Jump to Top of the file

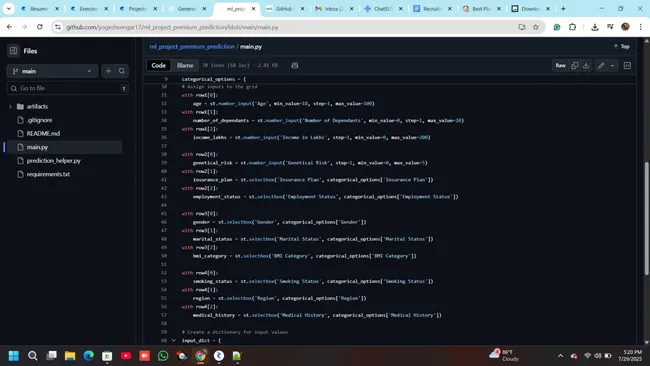pos(621,46)
